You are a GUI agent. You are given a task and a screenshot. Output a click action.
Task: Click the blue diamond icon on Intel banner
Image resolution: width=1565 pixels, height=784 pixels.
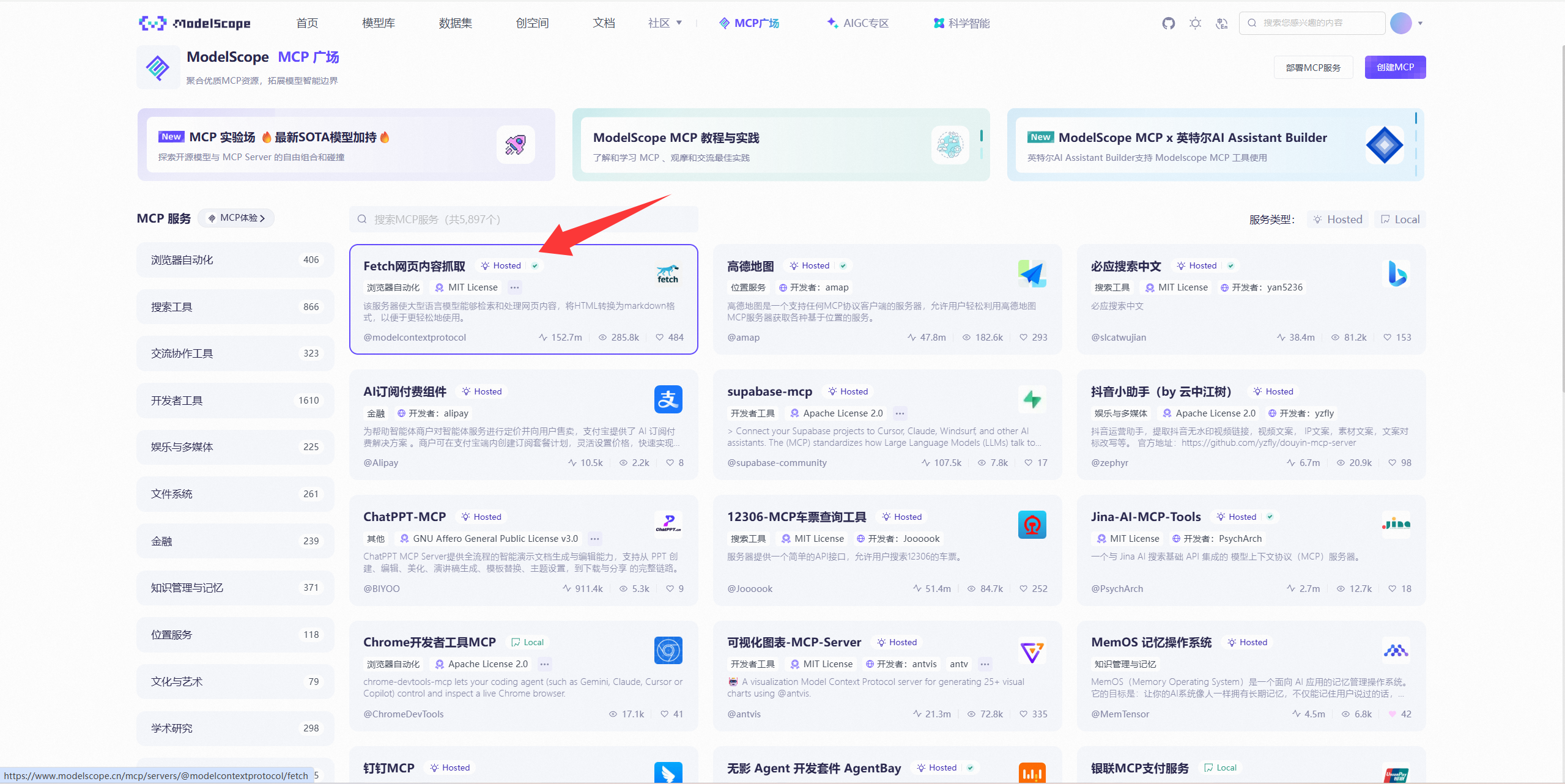(1385, 145)
